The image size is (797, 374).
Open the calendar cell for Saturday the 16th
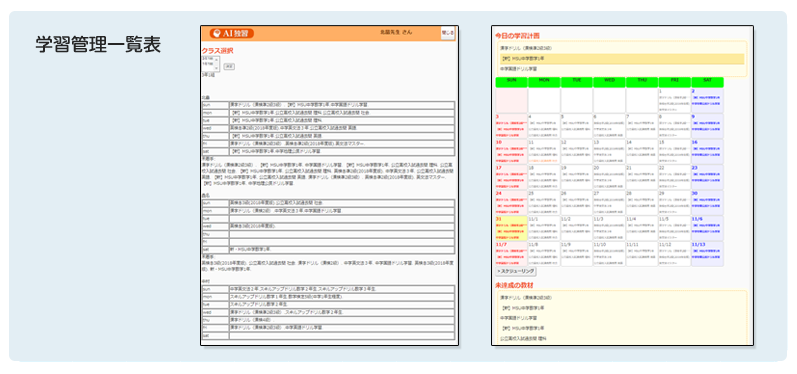[707, 151]
